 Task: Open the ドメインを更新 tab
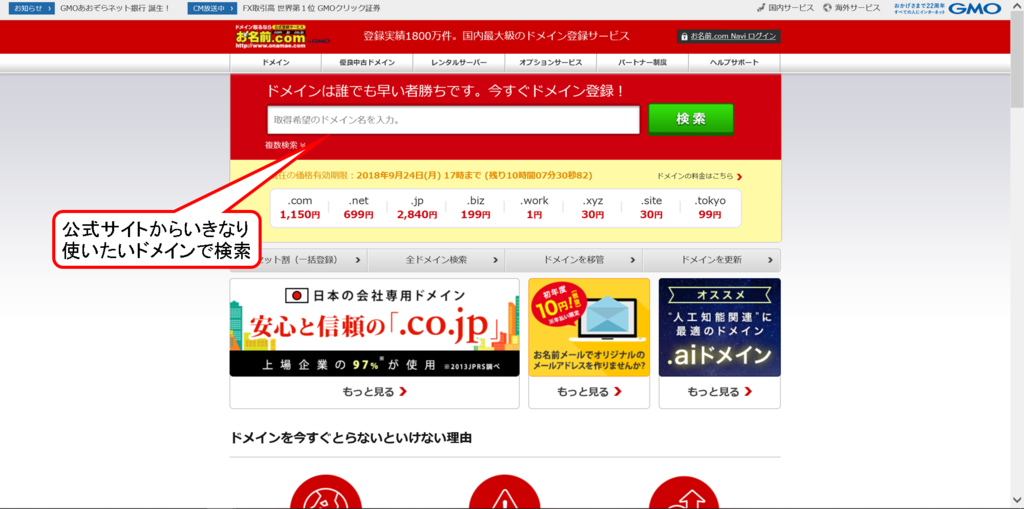point(711,260)
